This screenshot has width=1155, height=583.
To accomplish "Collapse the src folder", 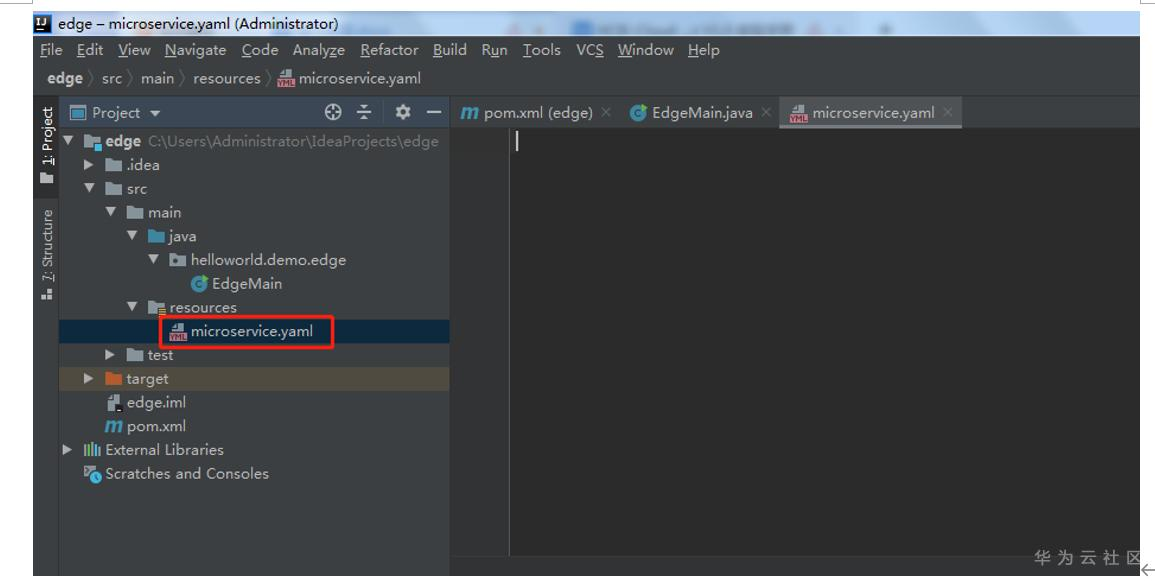I will click(89, 188).
